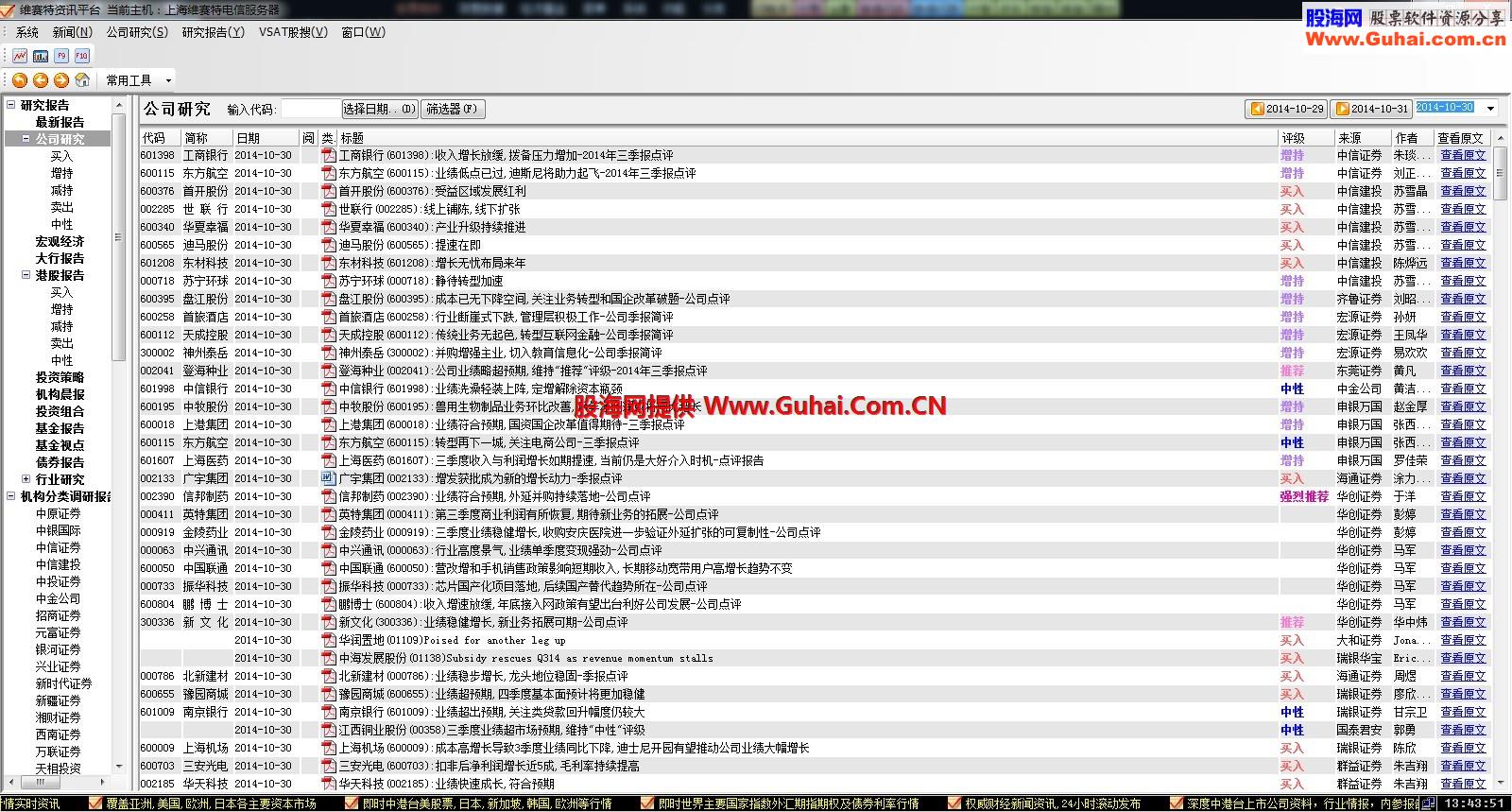Open document icon for 广宇集团(002133) report
The image size is (1512, 812).
[x=329, y=478]
